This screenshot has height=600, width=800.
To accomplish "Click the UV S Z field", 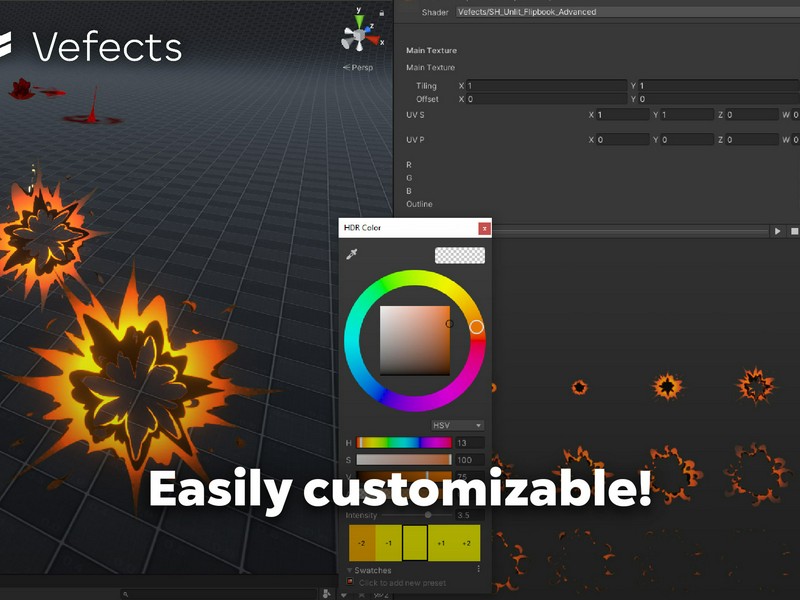I will coord(753,115).
